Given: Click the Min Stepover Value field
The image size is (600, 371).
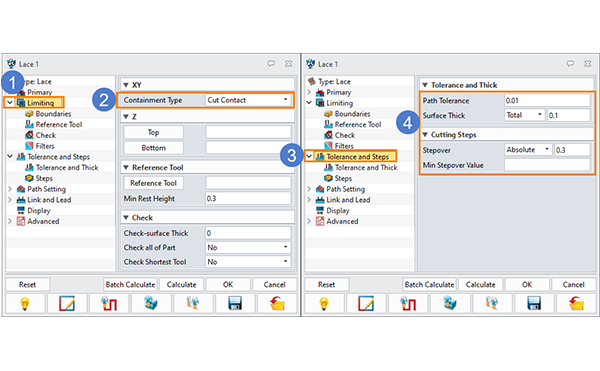Looking at the screenshot, I should click(x=547, y=165).
